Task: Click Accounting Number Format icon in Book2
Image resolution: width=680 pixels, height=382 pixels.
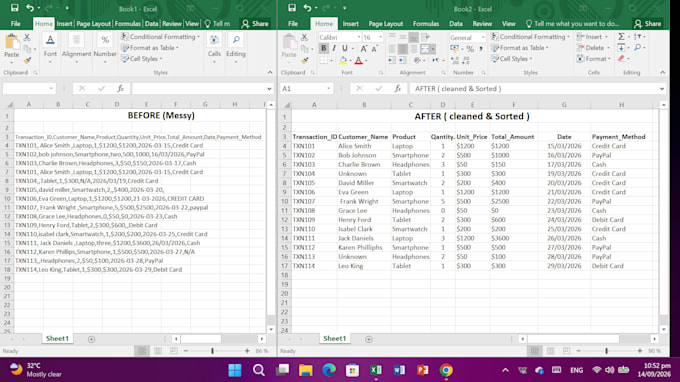Action: pyautogui.click(x=454, y=49)
